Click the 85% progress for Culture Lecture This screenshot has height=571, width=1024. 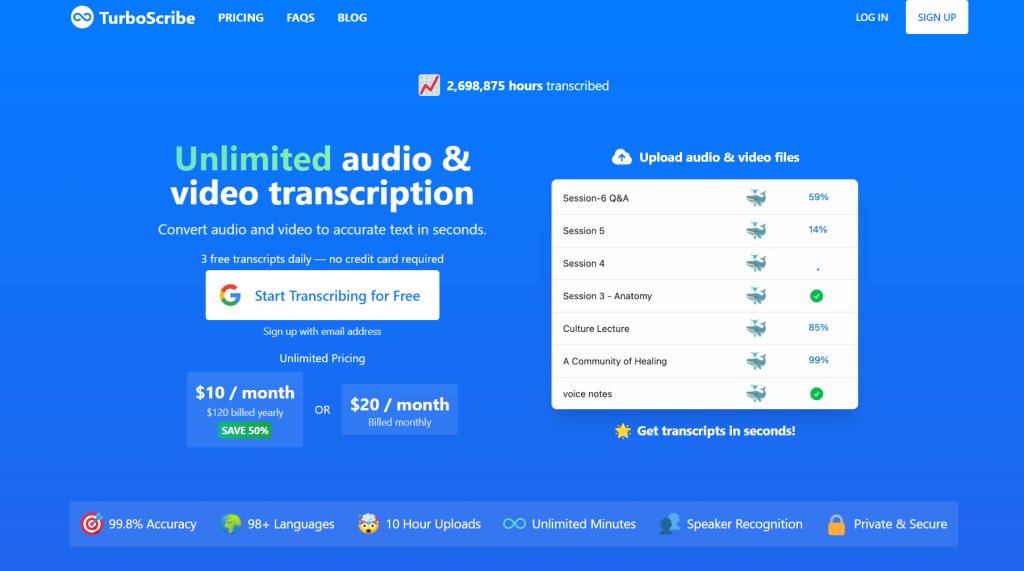pyautogui.click(x=818, y=328)
